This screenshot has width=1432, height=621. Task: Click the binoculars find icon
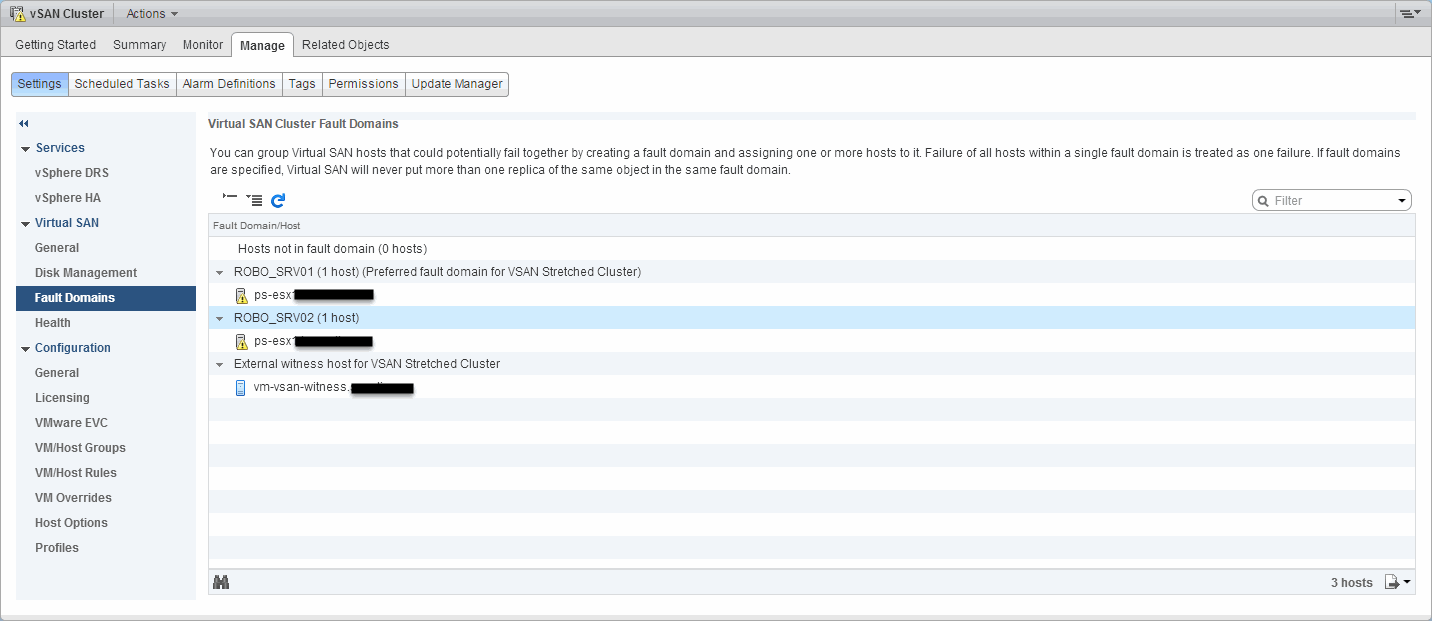221,582
